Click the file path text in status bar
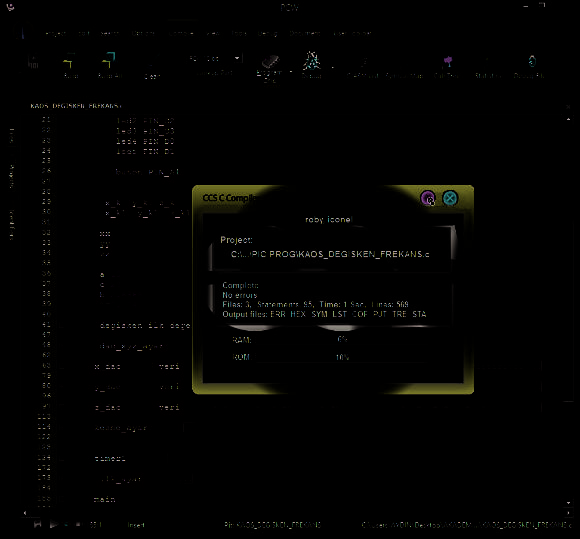Viewport: 580px width, 539px height. (466, 525)
